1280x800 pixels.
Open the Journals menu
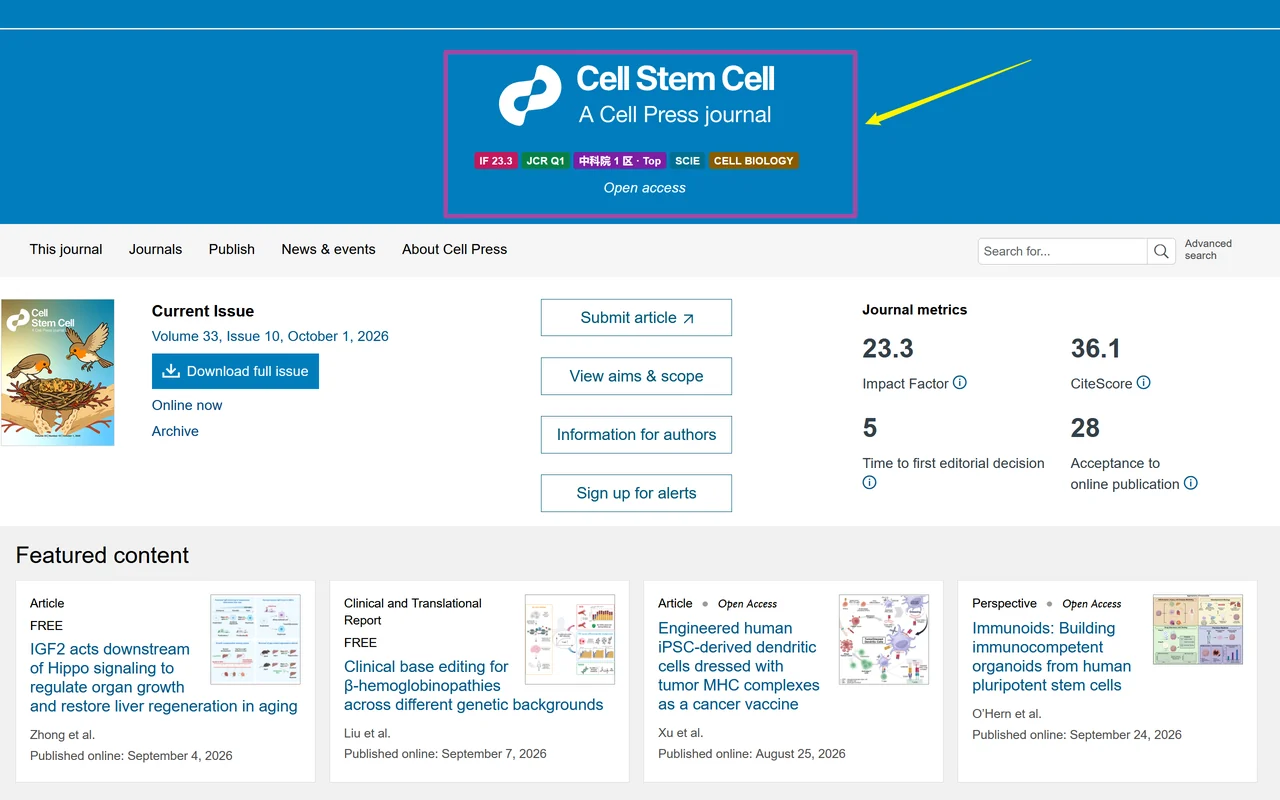[155, 250]
